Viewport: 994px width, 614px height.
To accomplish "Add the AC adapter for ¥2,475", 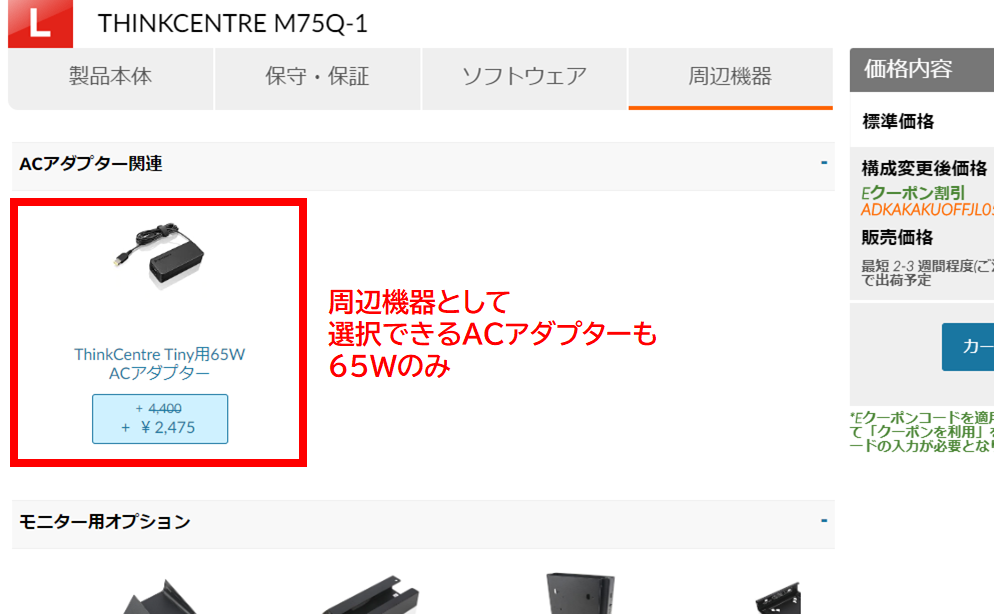I will 160,419.
